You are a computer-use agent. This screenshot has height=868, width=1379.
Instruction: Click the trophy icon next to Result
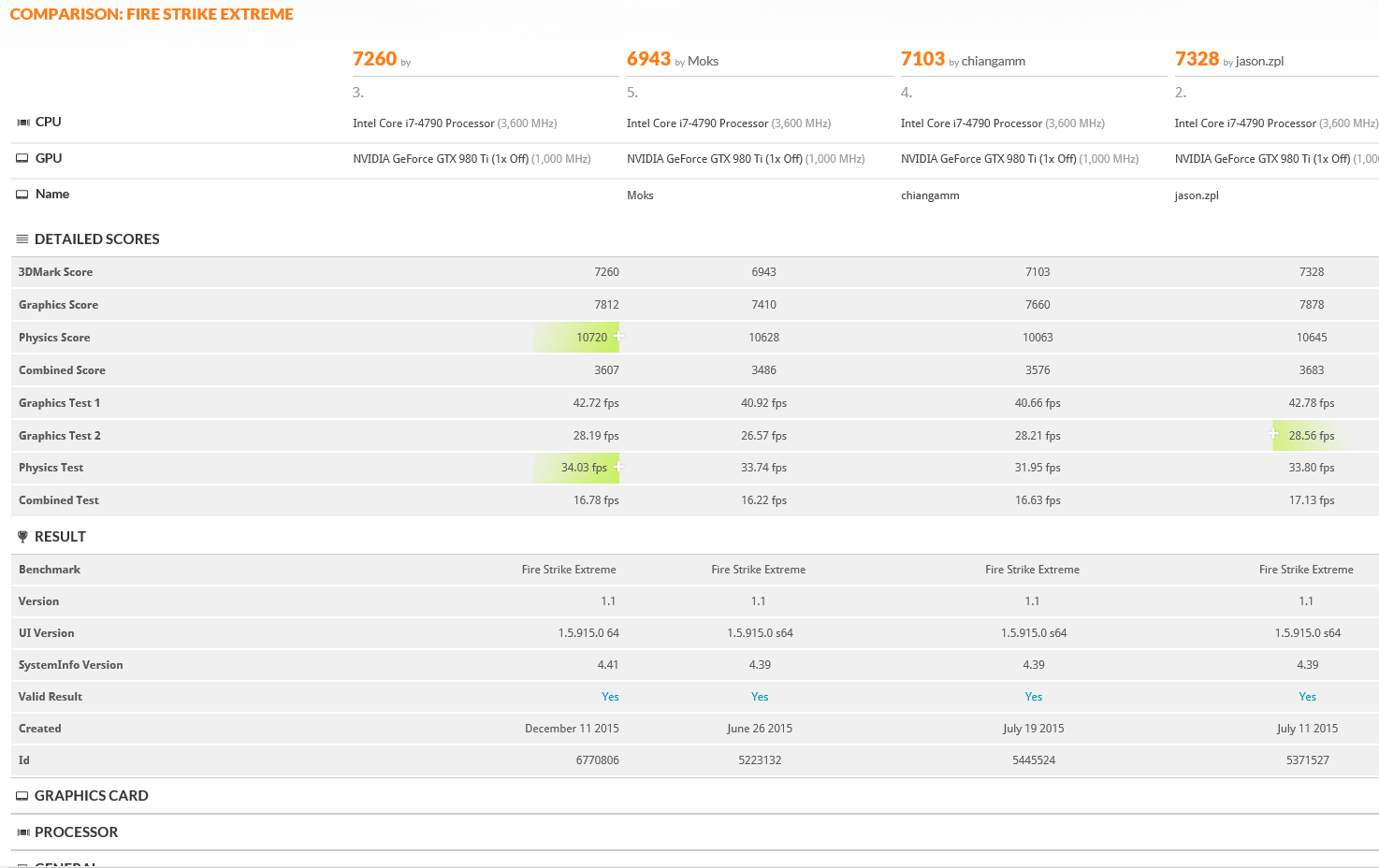coord(22,537)
